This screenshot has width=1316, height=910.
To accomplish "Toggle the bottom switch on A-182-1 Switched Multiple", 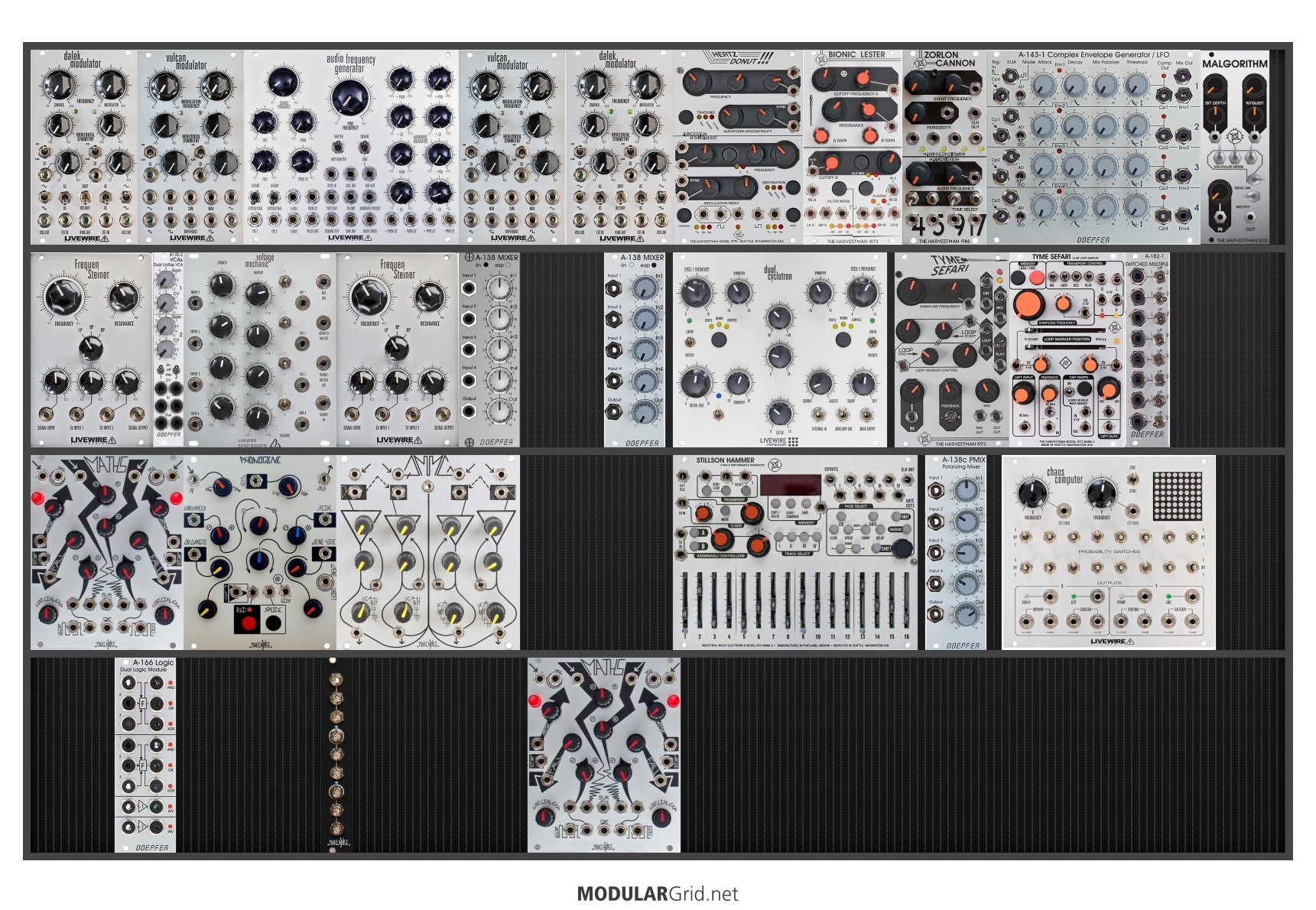I will pos(1158,422).
